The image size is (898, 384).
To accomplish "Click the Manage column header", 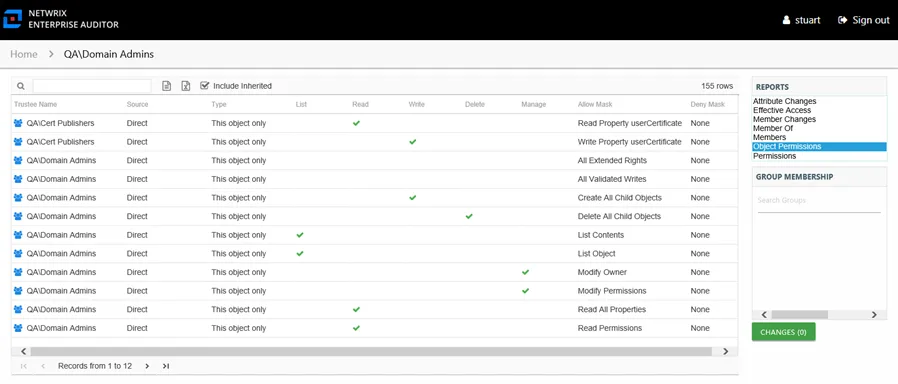I will 533,104.
